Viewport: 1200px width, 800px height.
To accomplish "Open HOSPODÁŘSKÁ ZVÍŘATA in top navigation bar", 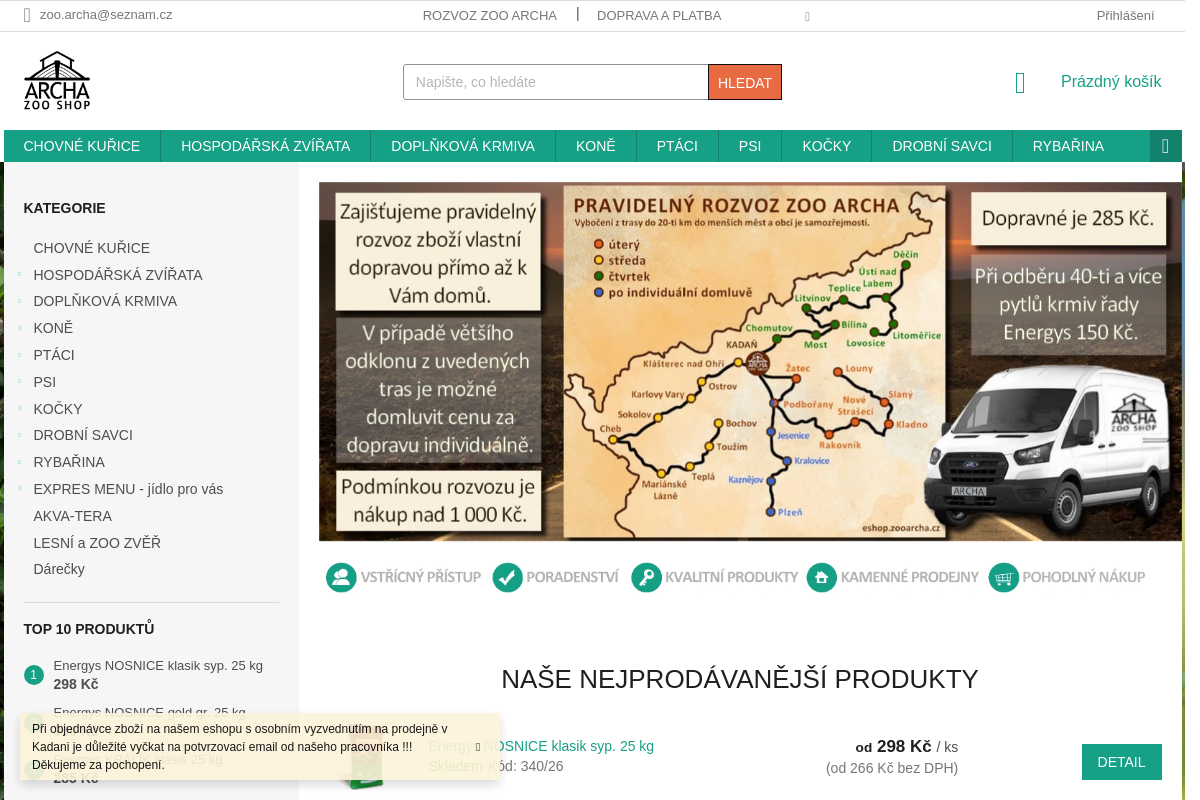I will pyautogui.click(x=266, y=146).
